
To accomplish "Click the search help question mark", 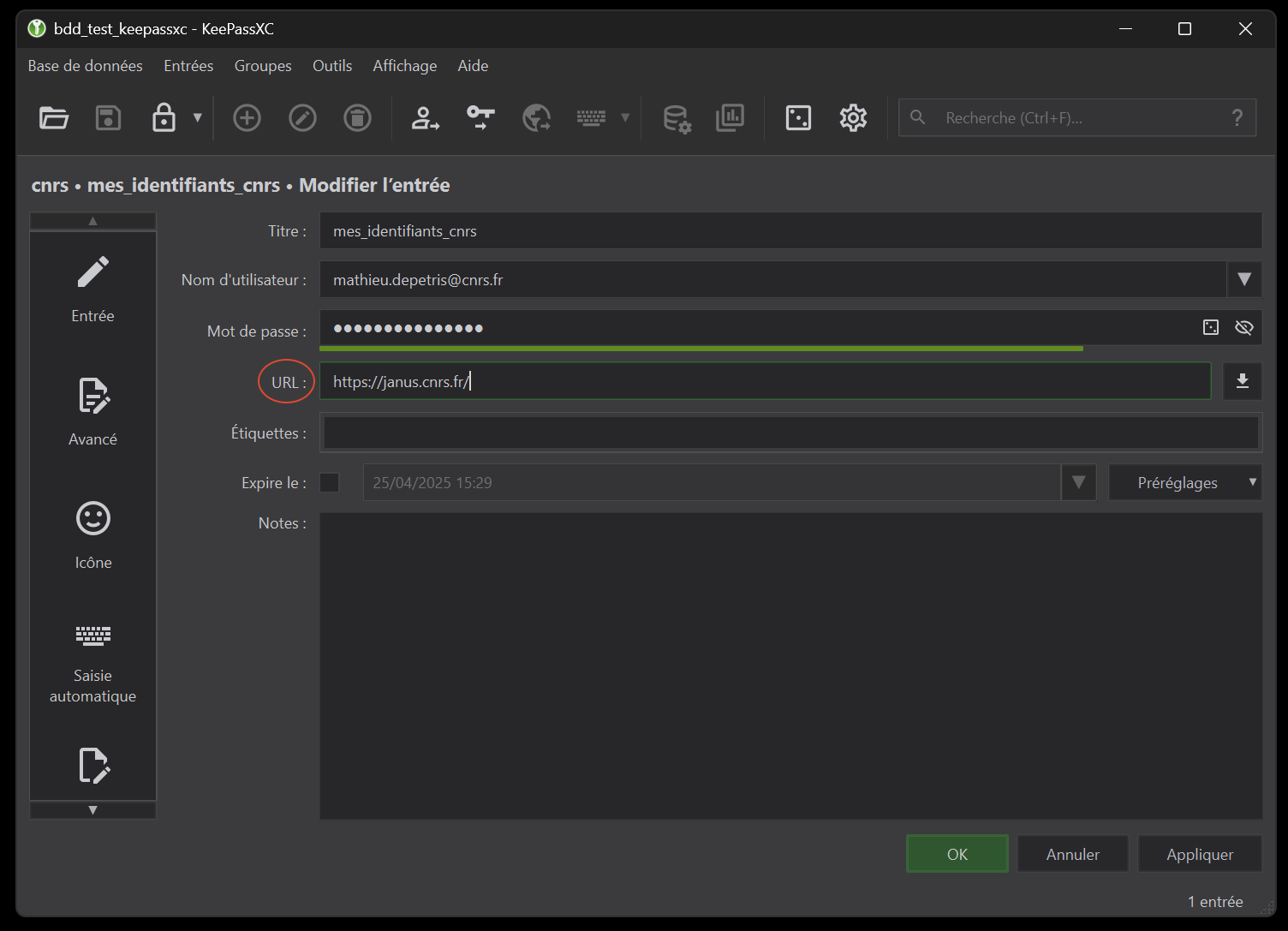I will coord(1237,118).
